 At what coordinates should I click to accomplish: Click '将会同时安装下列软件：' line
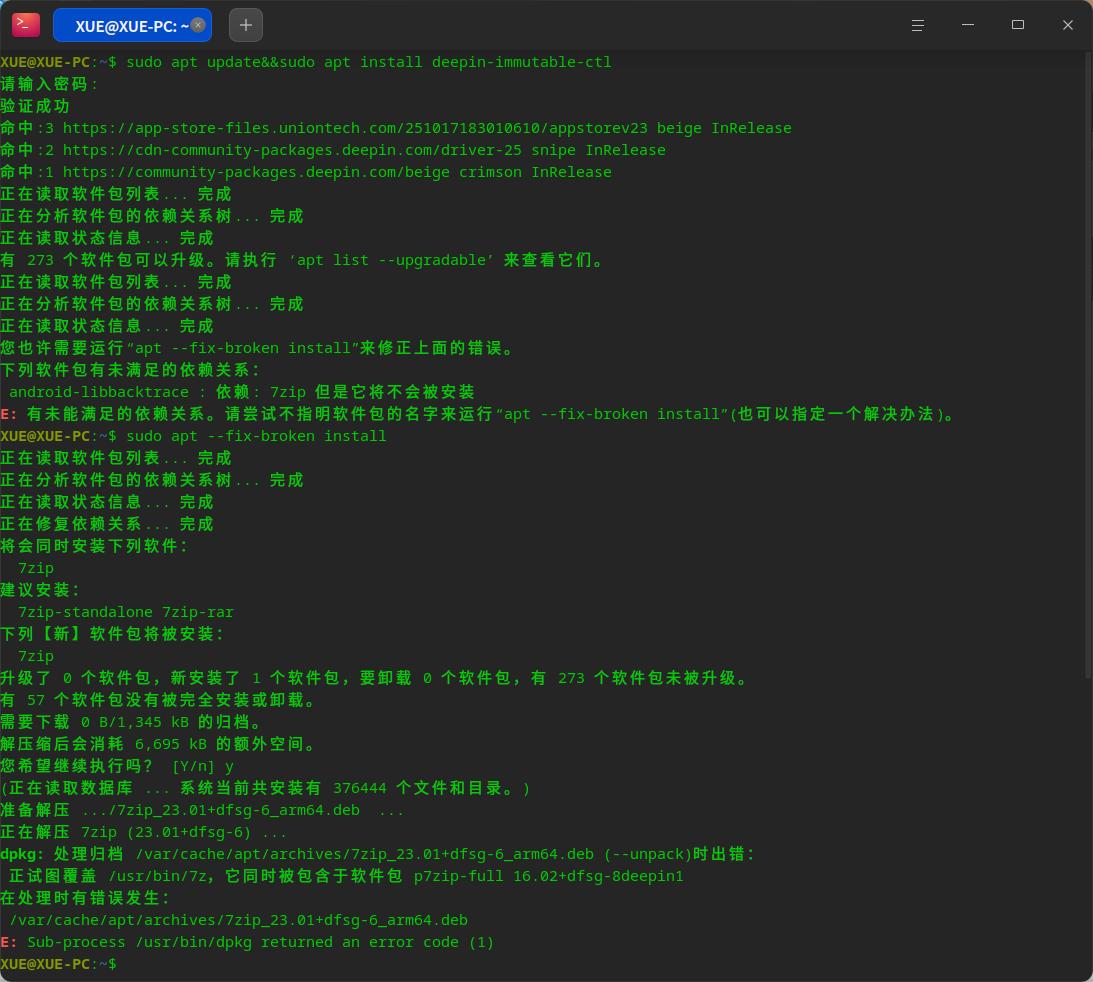(94, 546)
